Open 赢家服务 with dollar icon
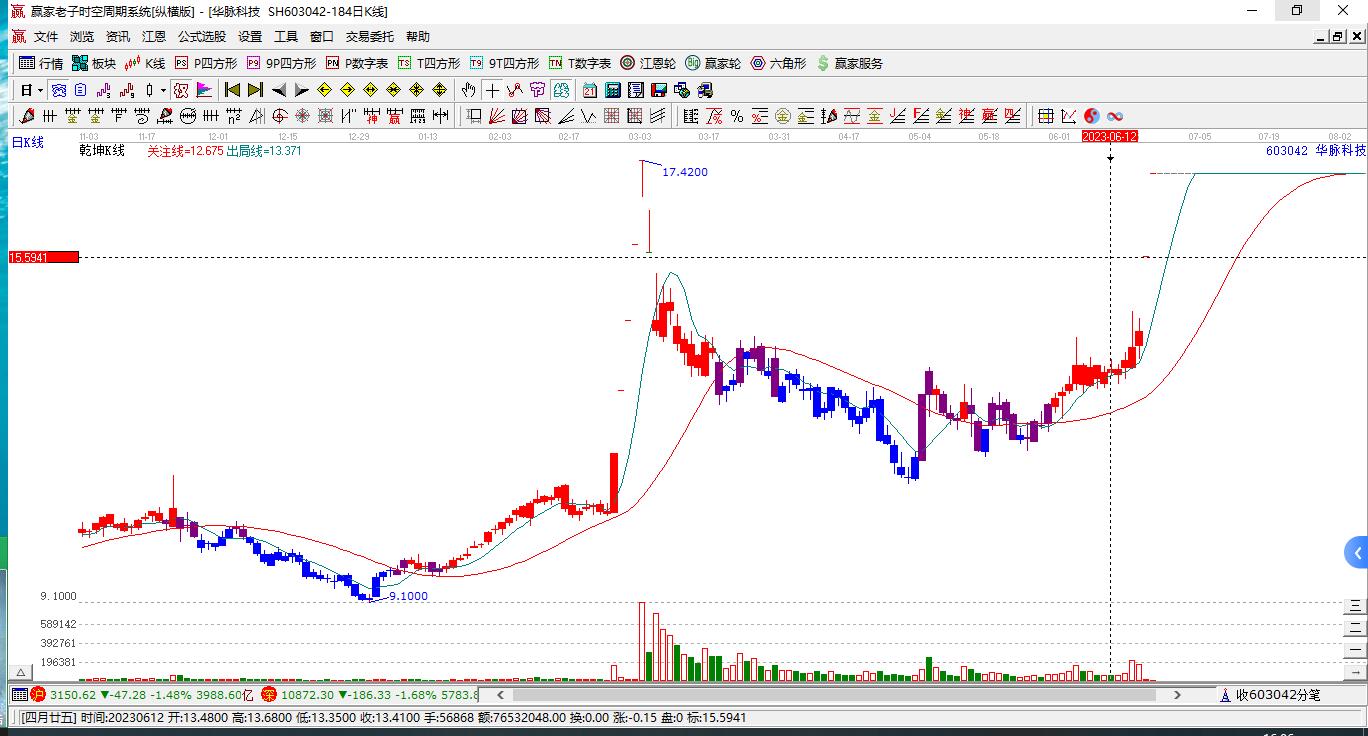 pyautogui.click(x=850, y=63)
